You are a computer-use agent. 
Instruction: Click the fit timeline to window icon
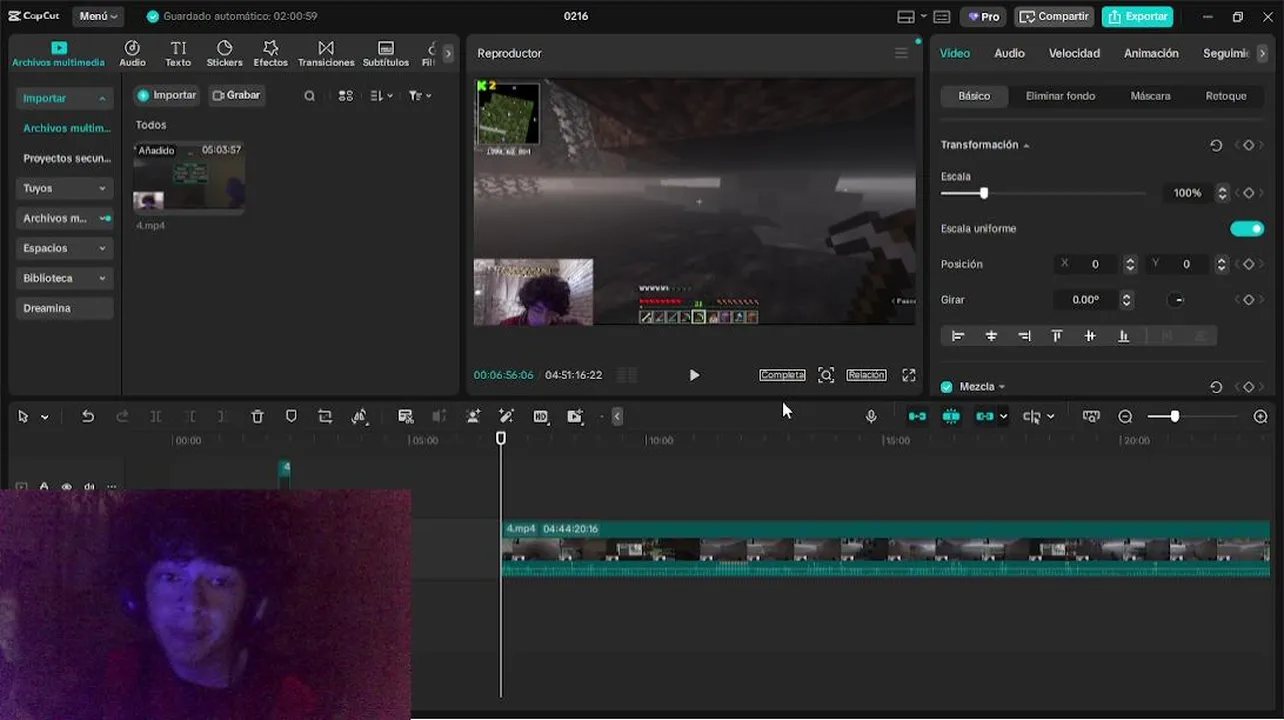pos(1091,416)
